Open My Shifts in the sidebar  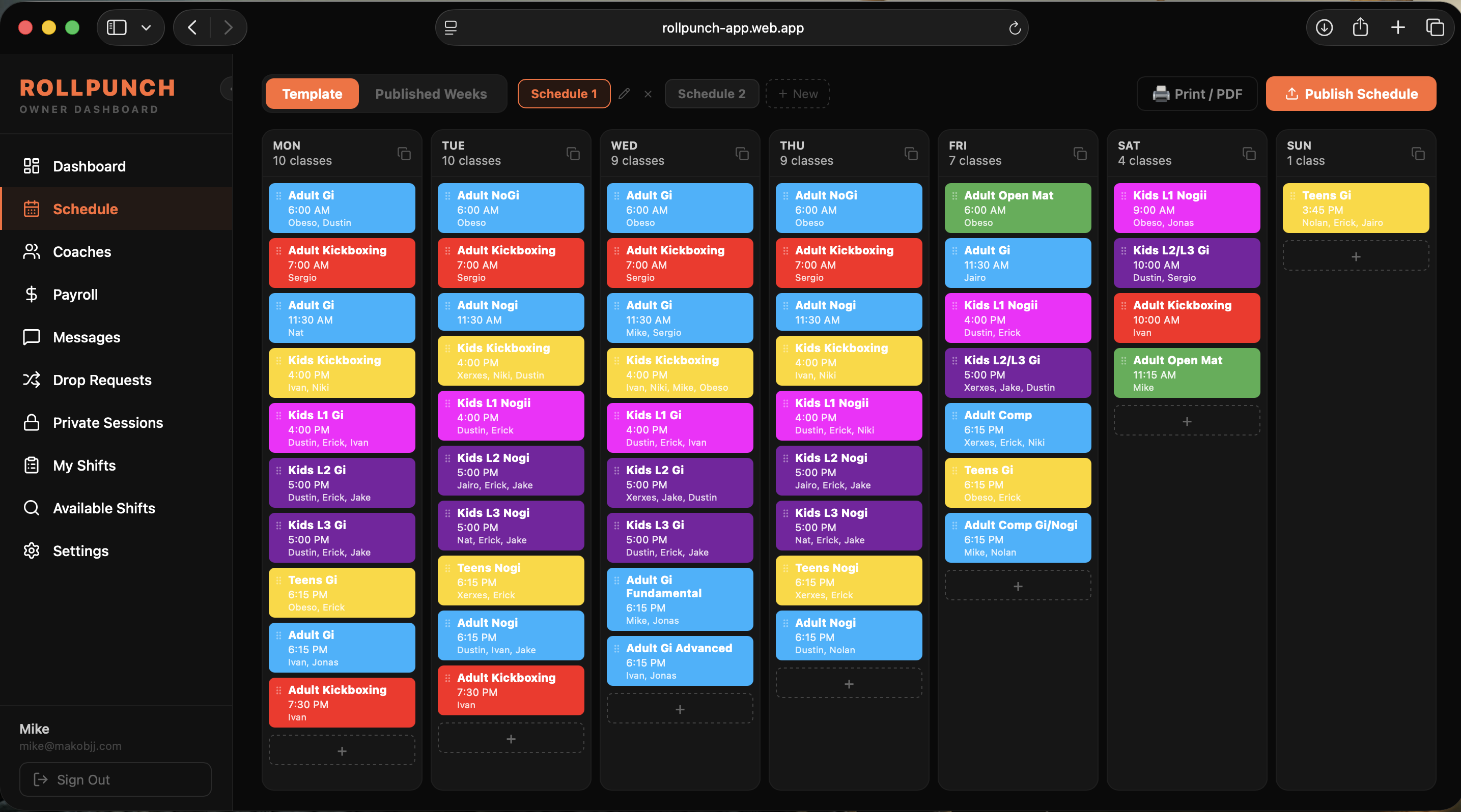pyautogui.click(x=116, y=465)
